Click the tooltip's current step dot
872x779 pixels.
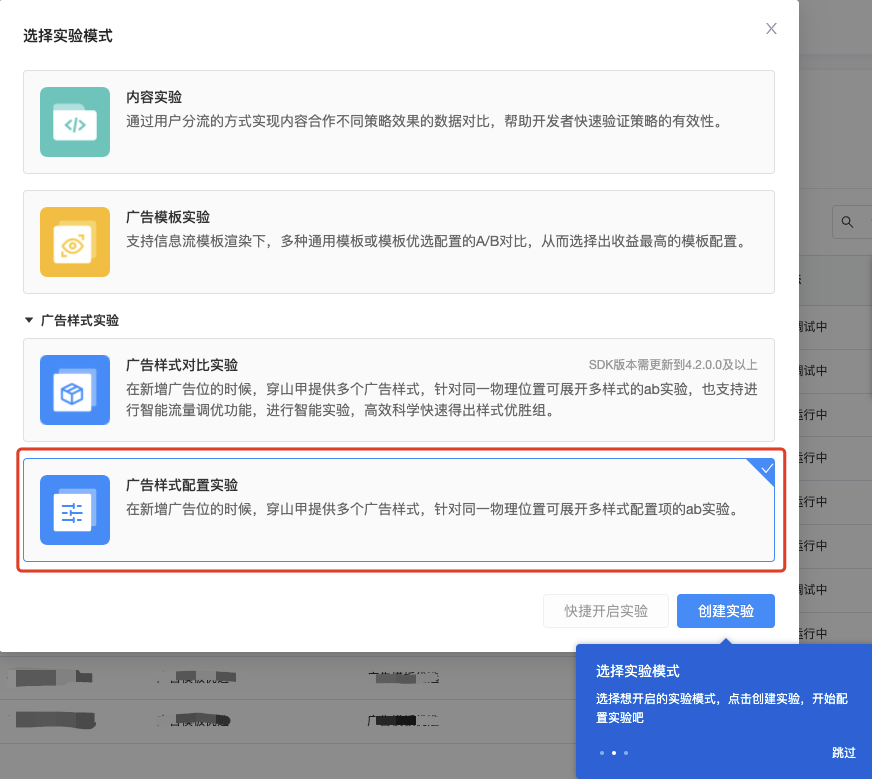(x=614, y=753)
